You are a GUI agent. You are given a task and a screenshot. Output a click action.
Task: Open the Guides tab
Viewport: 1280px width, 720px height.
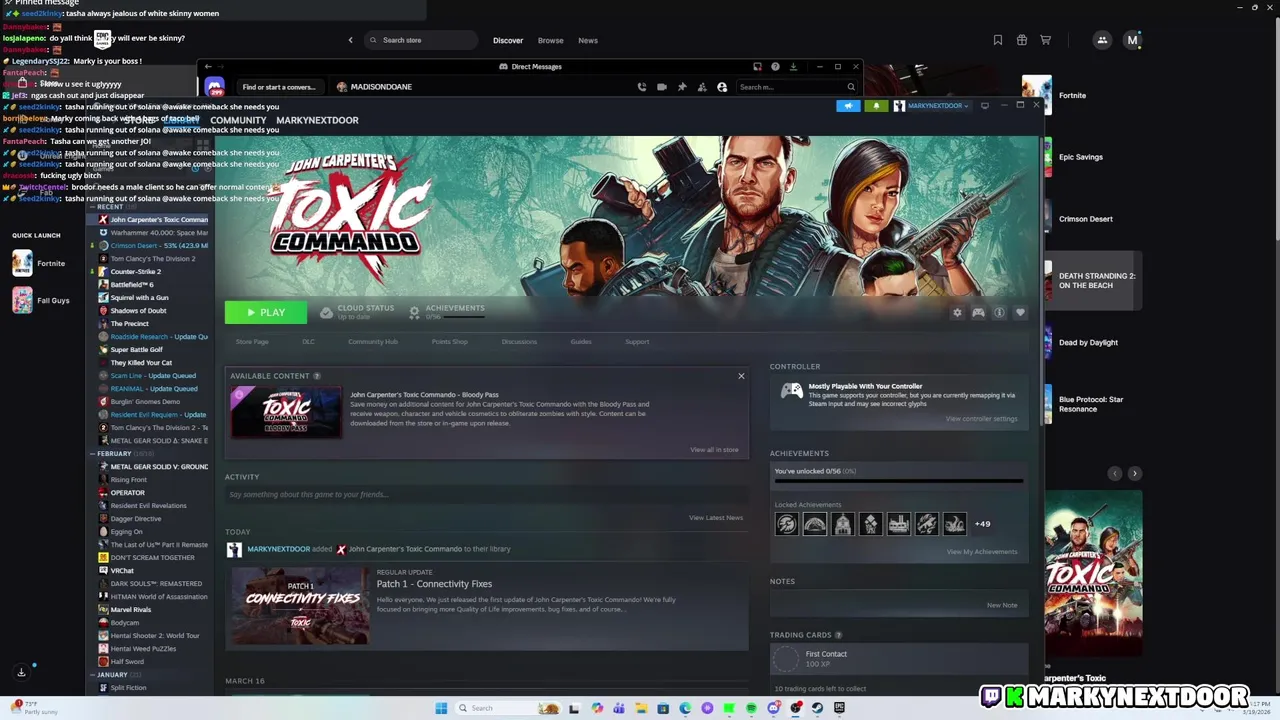581,342
